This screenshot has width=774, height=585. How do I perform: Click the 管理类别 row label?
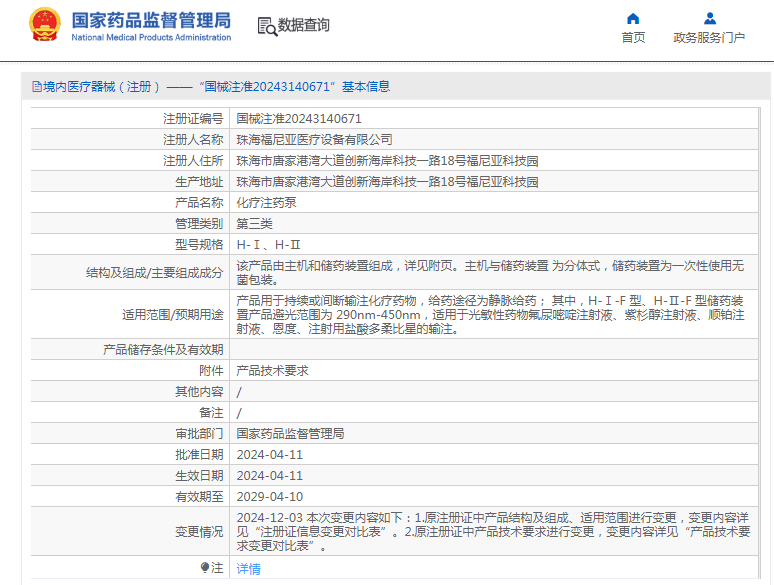point(199,224)
